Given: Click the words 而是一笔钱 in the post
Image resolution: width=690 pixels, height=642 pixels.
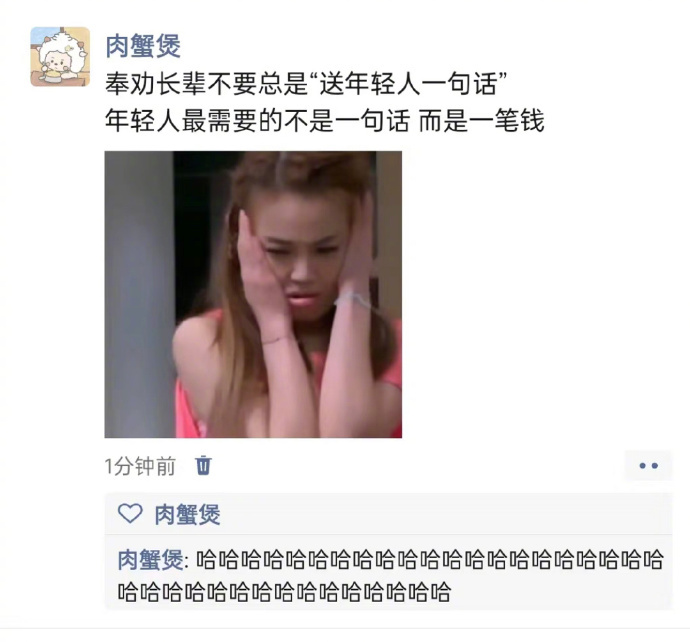Looking at the screenshot, I should point(481,120).
